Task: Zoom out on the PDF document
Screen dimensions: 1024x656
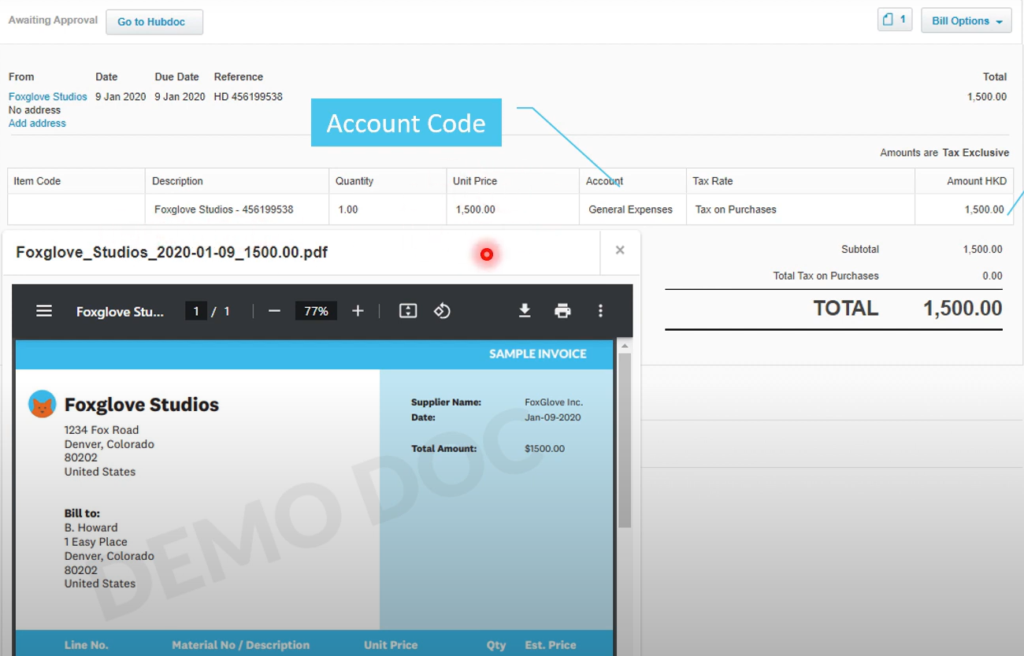Action: tap(274, 310)
